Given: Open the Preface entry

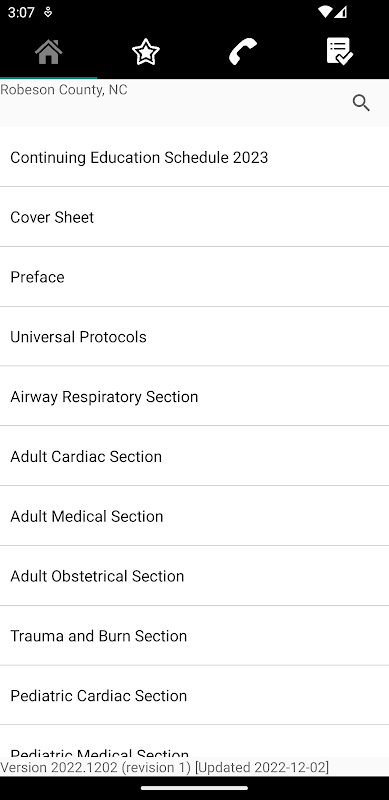Looking at the screenshot, I should [194, 277].
